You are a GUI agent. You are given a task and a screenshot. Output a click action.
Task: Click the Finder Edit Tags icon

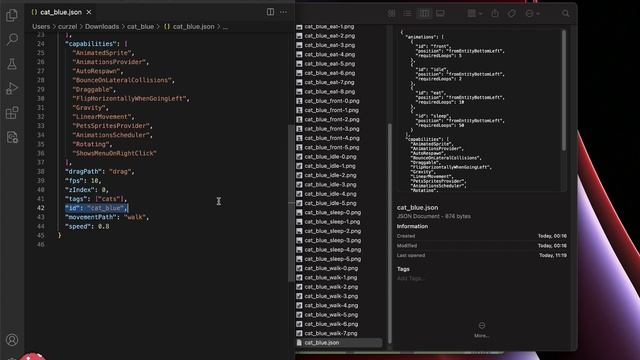click(x=511, y=13)
